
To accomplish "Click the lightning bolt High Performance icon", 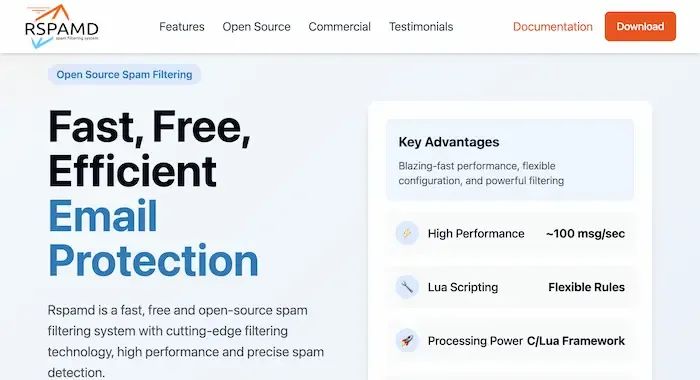I will click(x=407, y=233).
